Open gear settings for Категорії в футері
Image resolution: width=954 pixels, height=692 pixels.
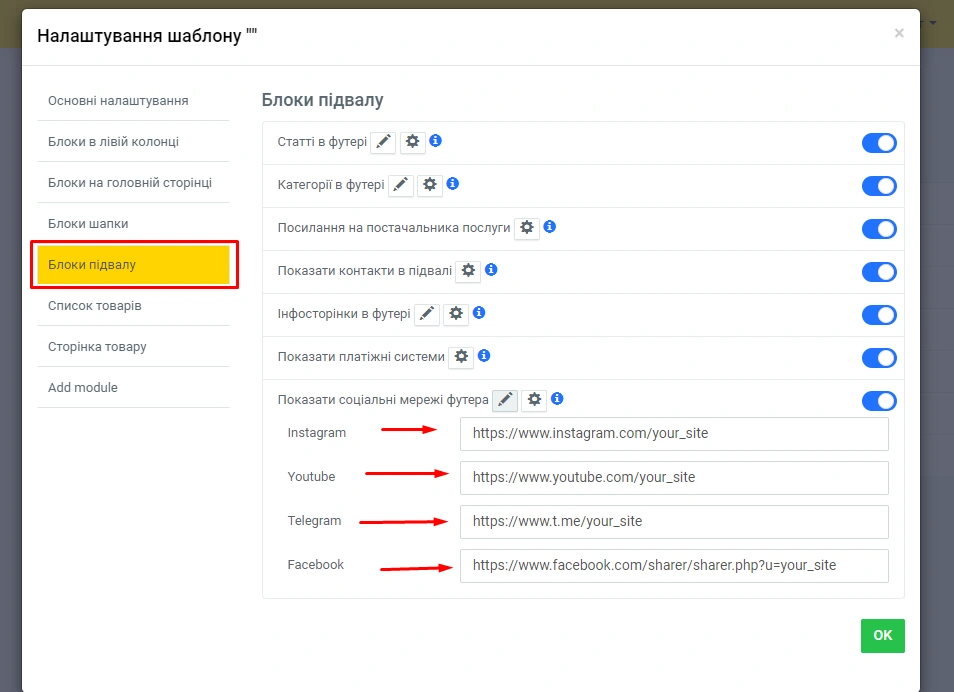pyautogui.click(x=430, y=185)
